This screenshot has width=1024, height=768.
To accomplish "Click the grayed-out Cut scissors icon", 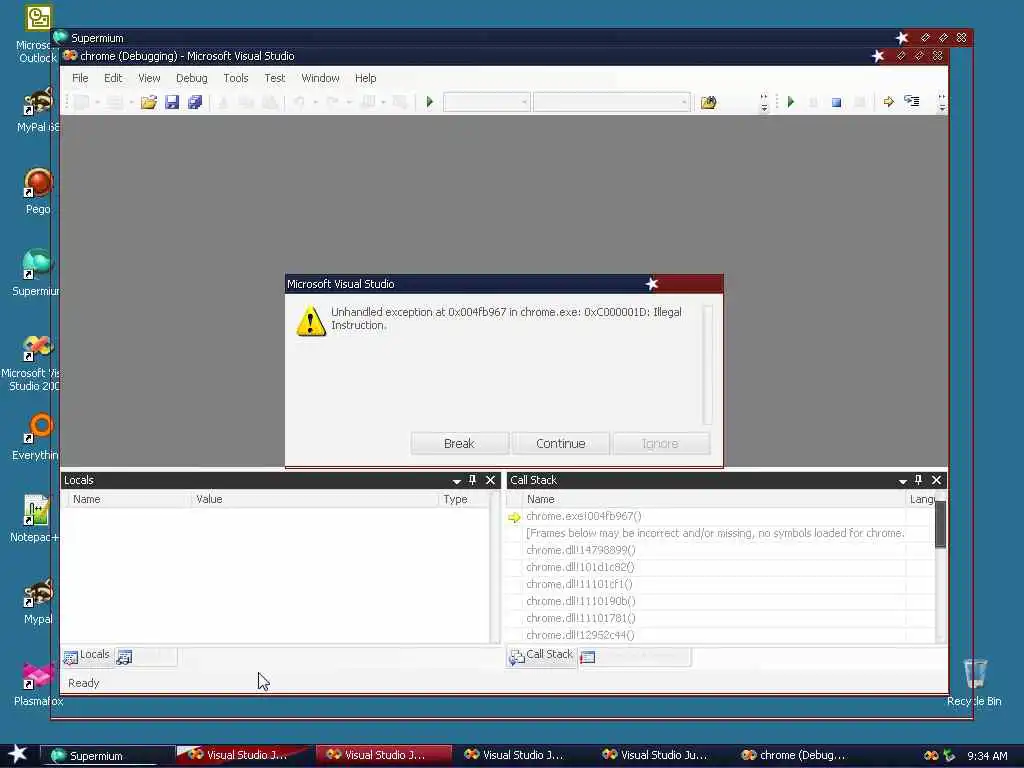I will tap(223, 102).
